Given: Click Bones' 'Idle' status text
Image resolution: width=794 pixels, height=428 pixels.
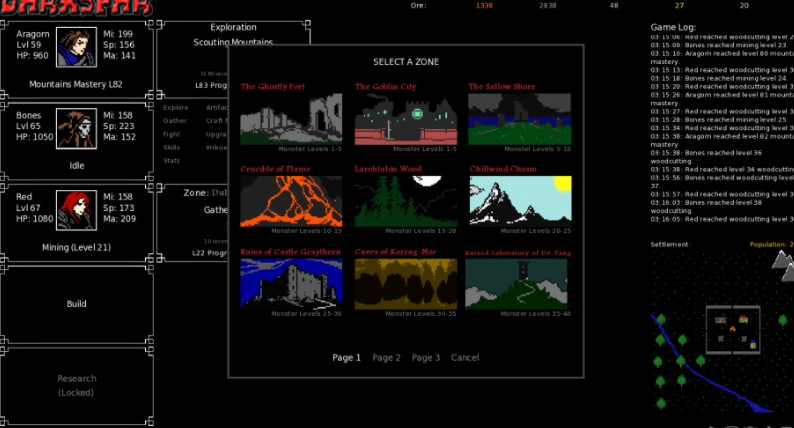Looking at the screenshot, I should tap(76, 166).
